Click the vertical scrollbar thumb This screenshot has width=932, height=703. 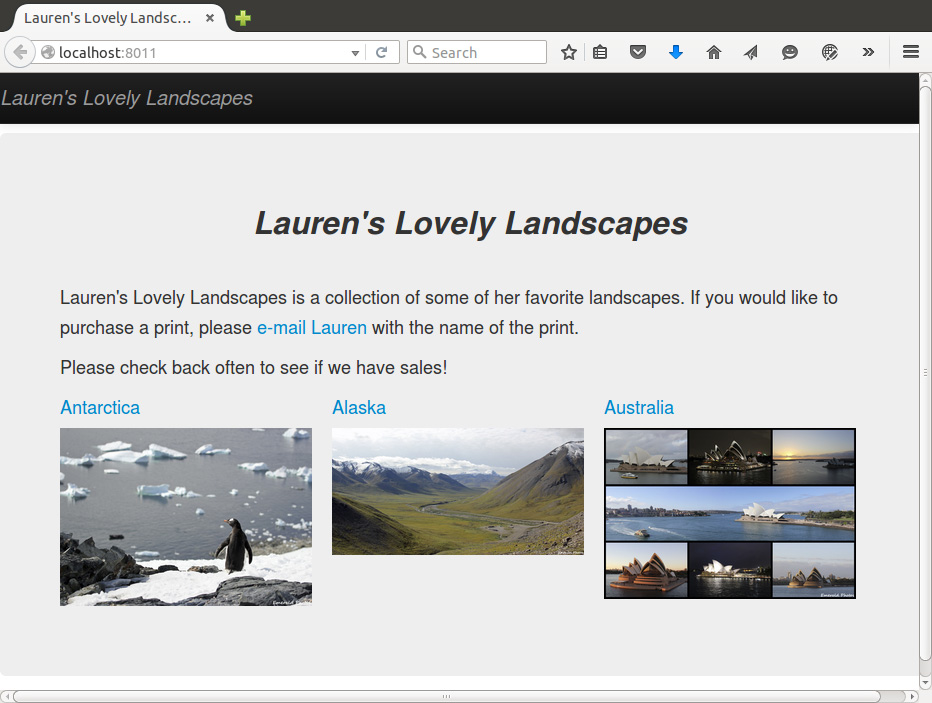coord(925,373)
